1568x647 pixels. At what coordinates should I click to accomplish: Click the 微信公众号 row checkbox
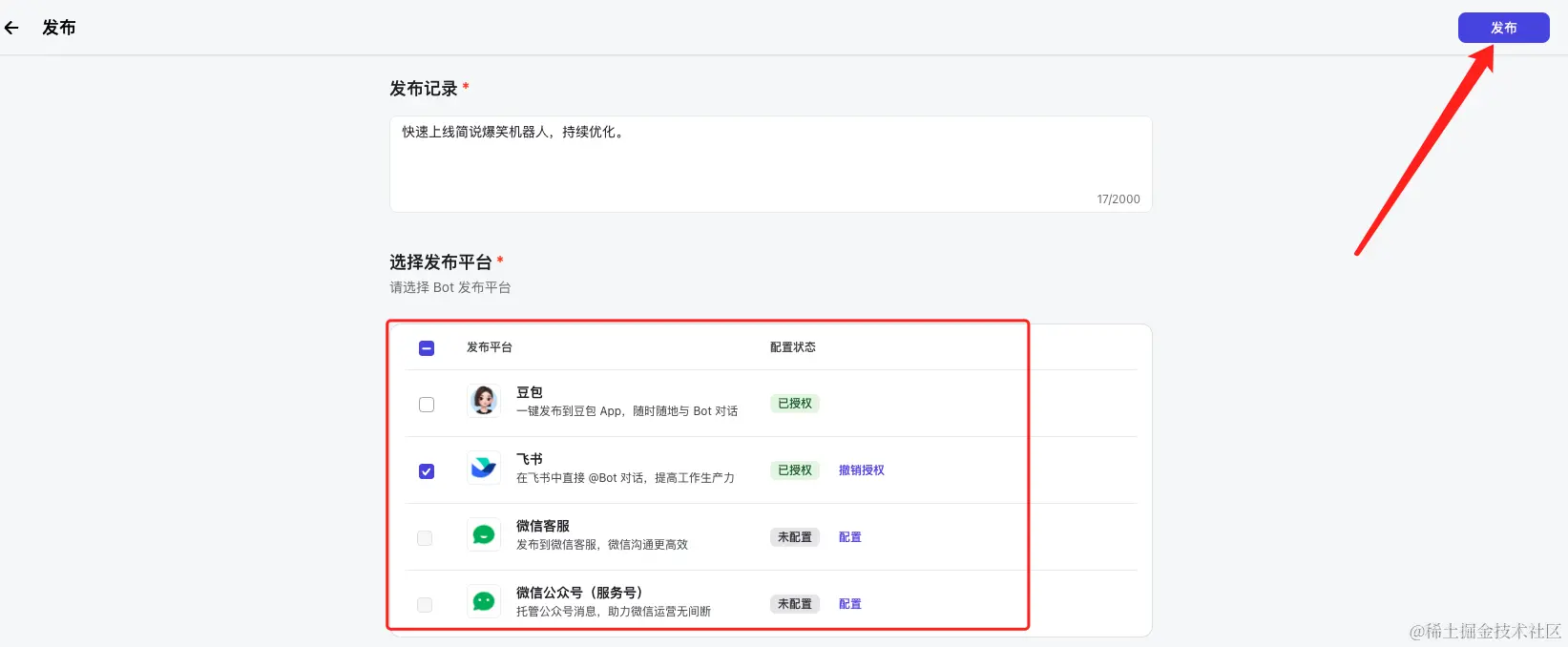425,605
